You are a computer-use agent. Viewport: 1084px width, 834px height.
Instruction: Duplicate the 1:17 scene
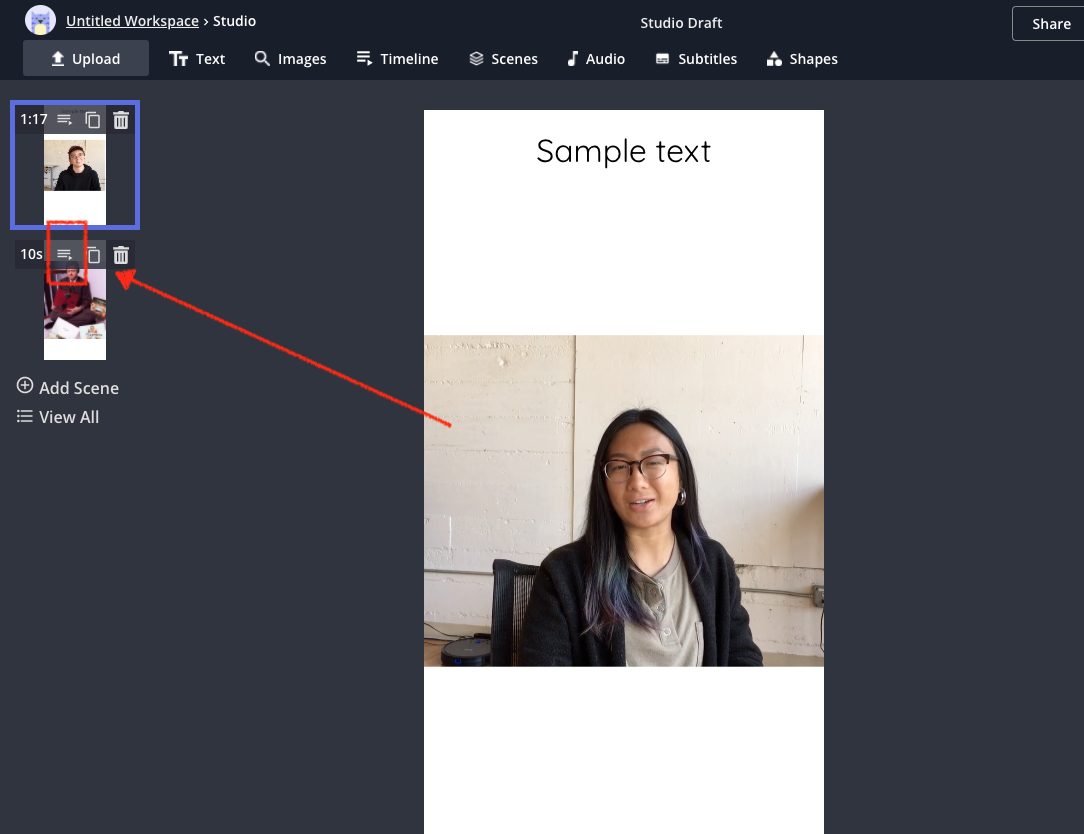pos(93,120)
